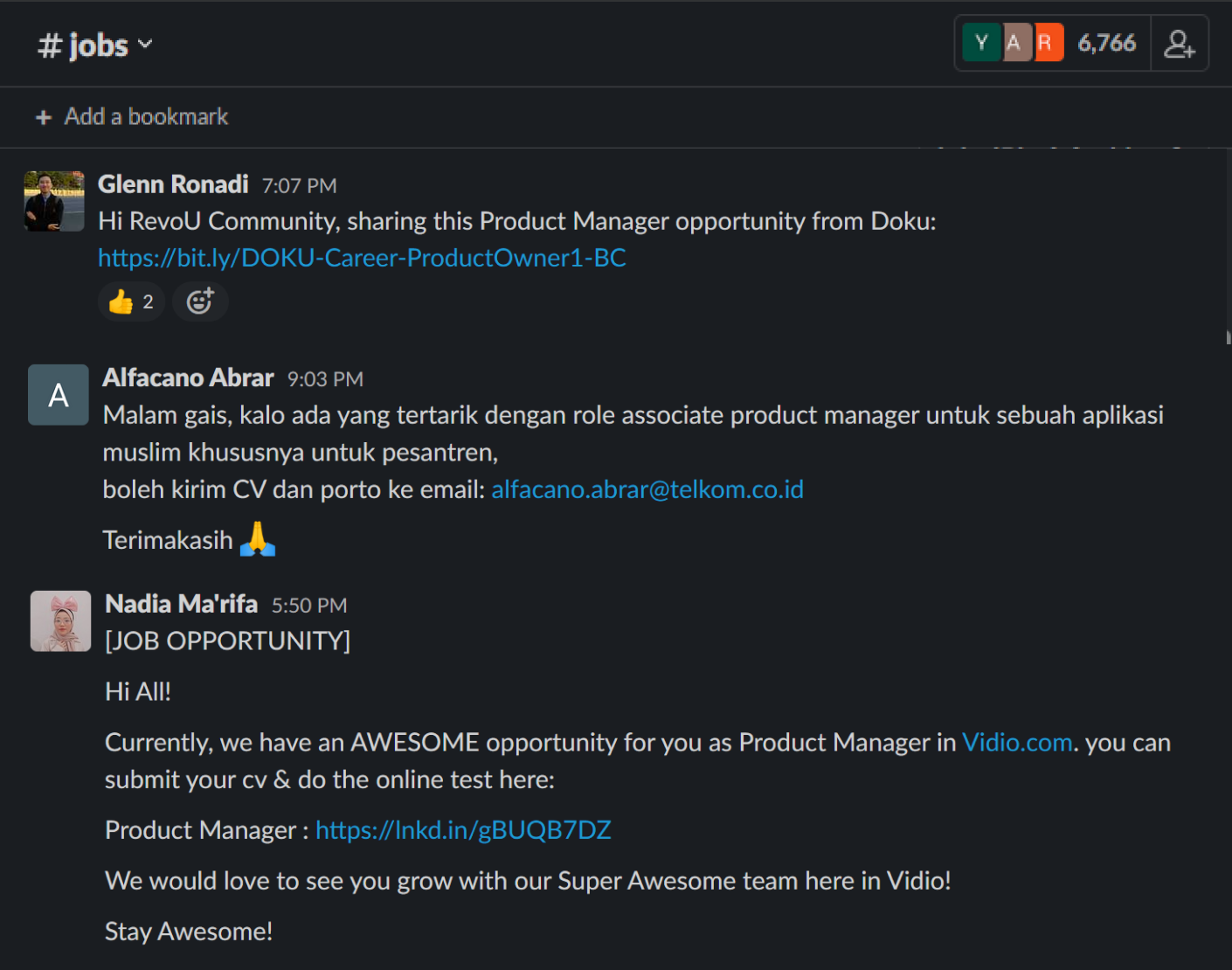This screenshot has width=1232, height=970.
Task: Toggle the thumbs up reaction
Action: point(131,301)
